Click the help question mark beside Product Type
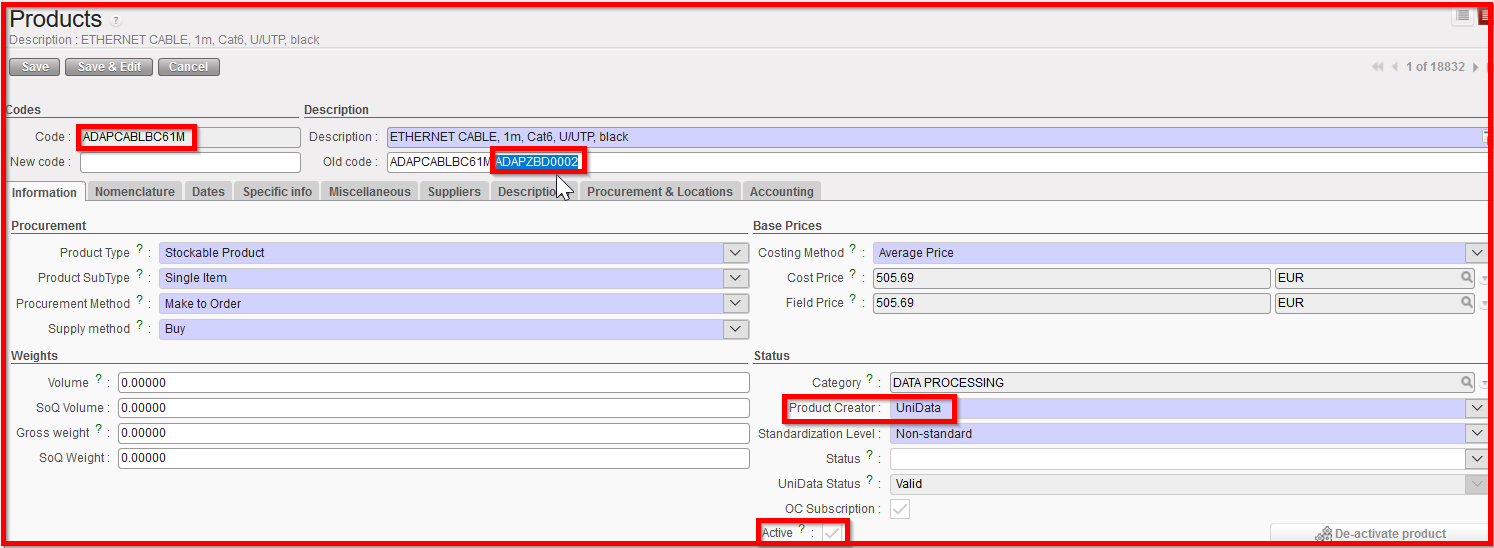Image resolution: width=1494 pixels, height=548 pixels. pyautogui.click(x=139, y=250)
